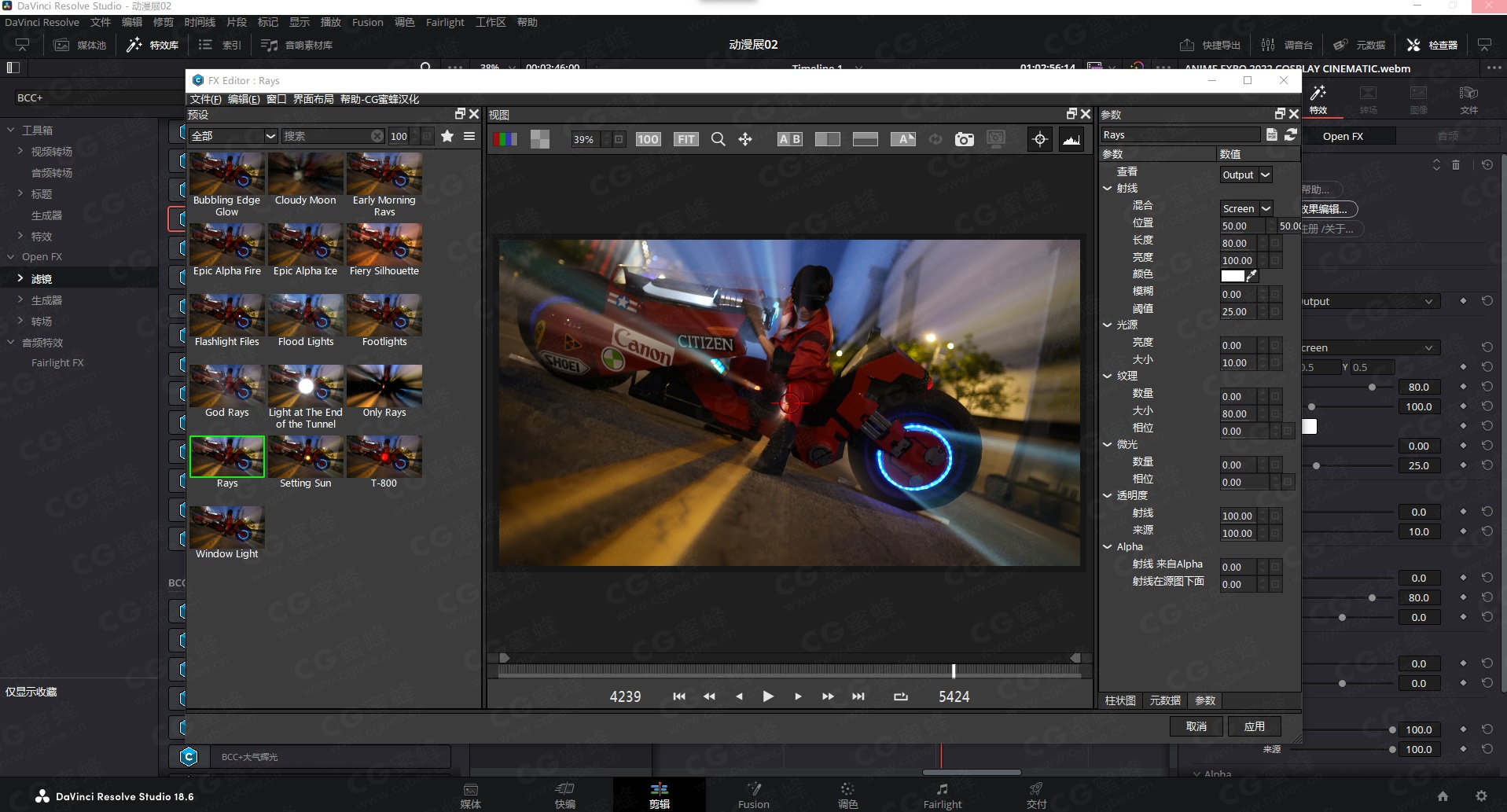Set viewer zoom to 100 button
The height and width of the screenshot is (812, 1507).
coord(648,139)
